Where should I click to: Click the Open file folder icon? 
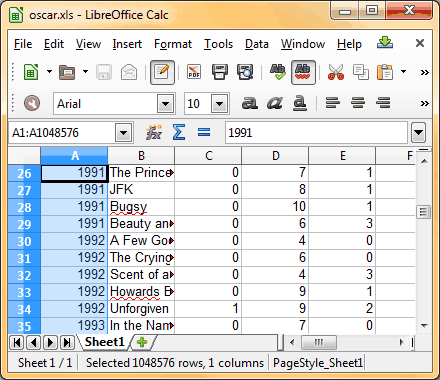coord(67,72)
